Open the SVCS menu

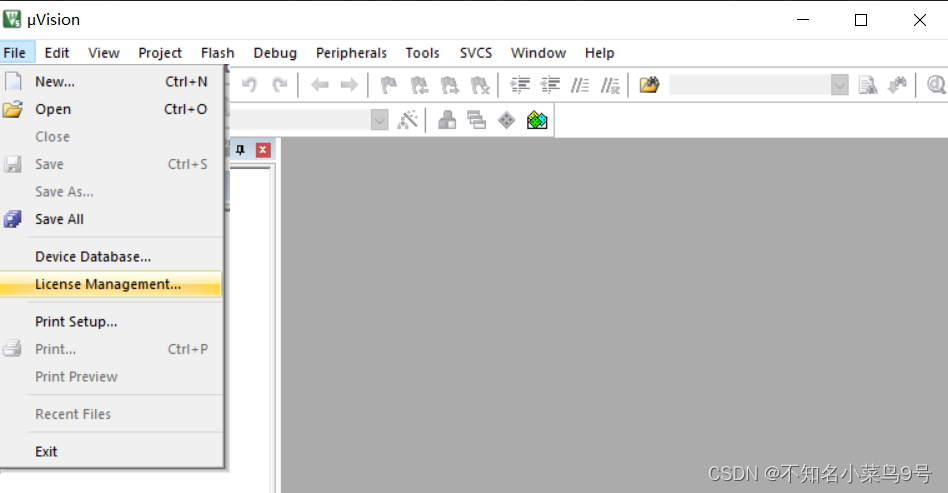[x=476, y=53]
